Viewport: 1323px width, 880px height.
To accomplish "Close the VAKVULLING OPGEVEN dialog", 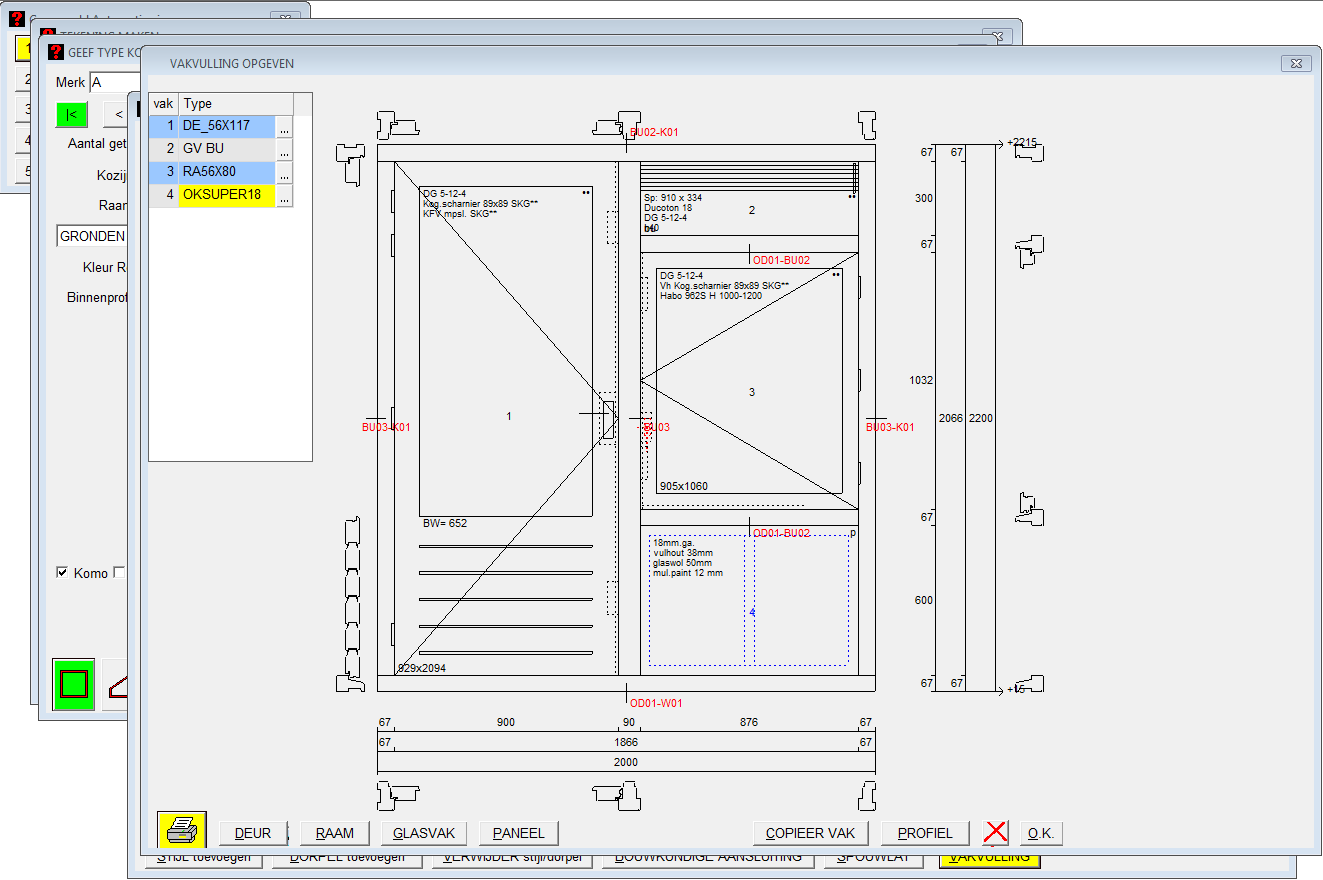I will pyautogui.click(x=1295, y=63).
